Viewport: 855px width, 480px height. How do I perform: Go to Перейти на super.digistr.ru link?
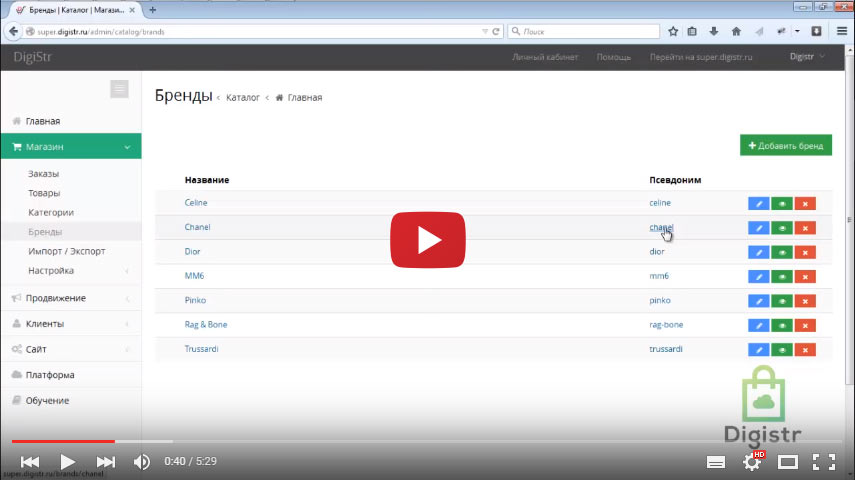click(x=701, y=57)
